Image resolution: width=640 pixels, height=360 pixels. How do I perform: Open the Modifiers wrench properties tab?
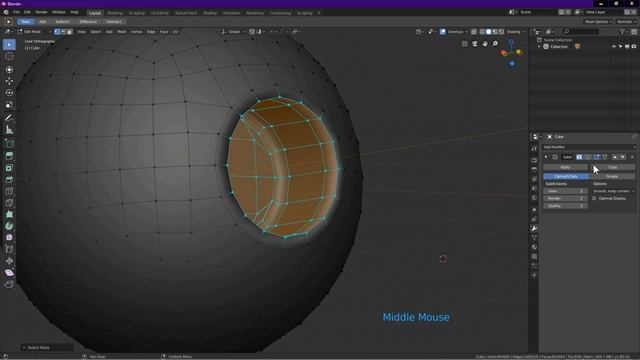click(x=534, y=228)
